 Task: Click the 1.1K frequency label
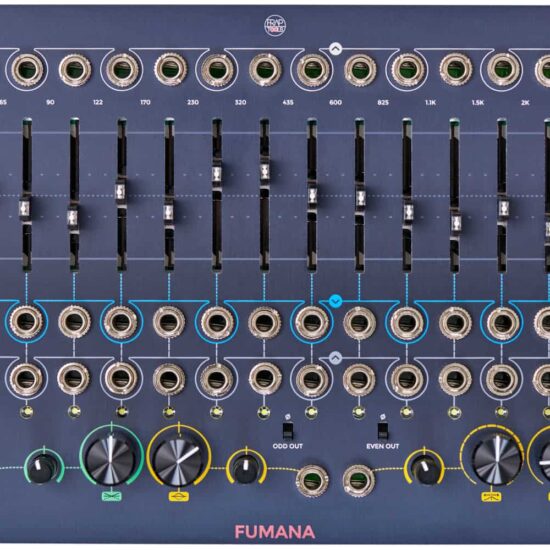(430, 102)
